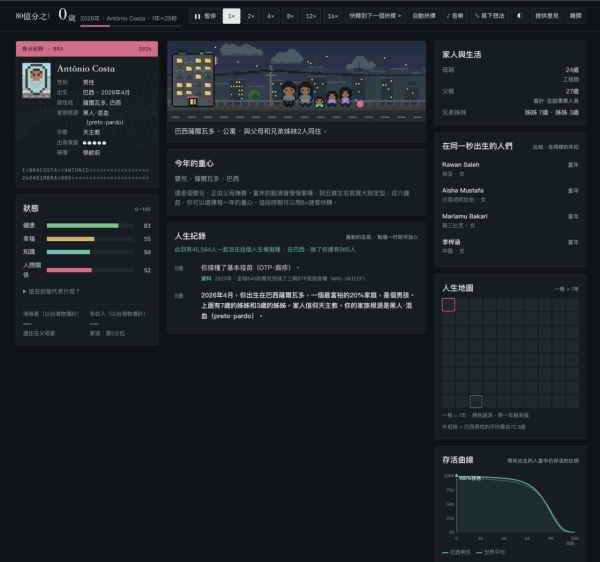Toggle the auto-choice (自動抉擇) button
Viewport: 600px width, 562px height.
point(424,16)
